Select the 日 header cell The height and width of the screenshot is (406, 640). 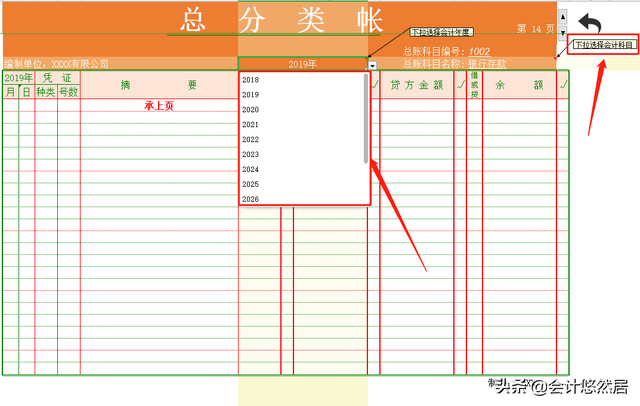pos(27,92)
